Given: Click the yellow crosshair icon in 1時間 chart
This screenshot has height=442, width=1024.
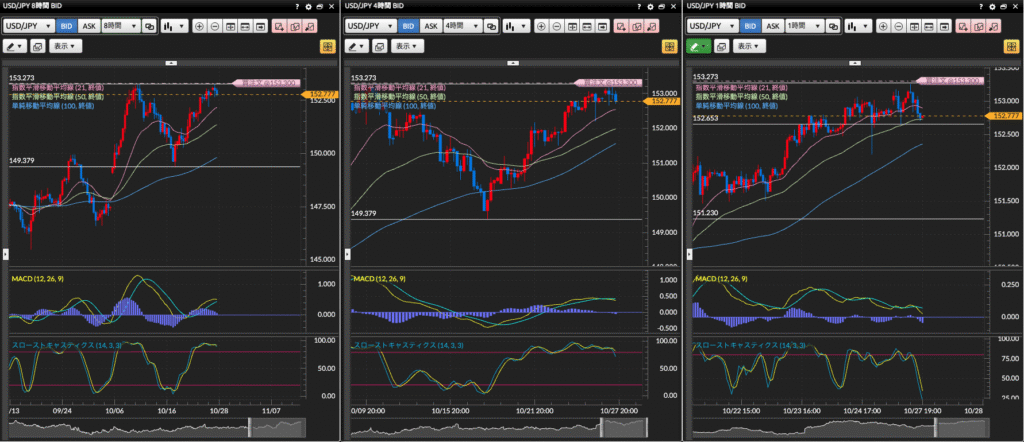Looking at the screenshot, I should (1010, 46).
